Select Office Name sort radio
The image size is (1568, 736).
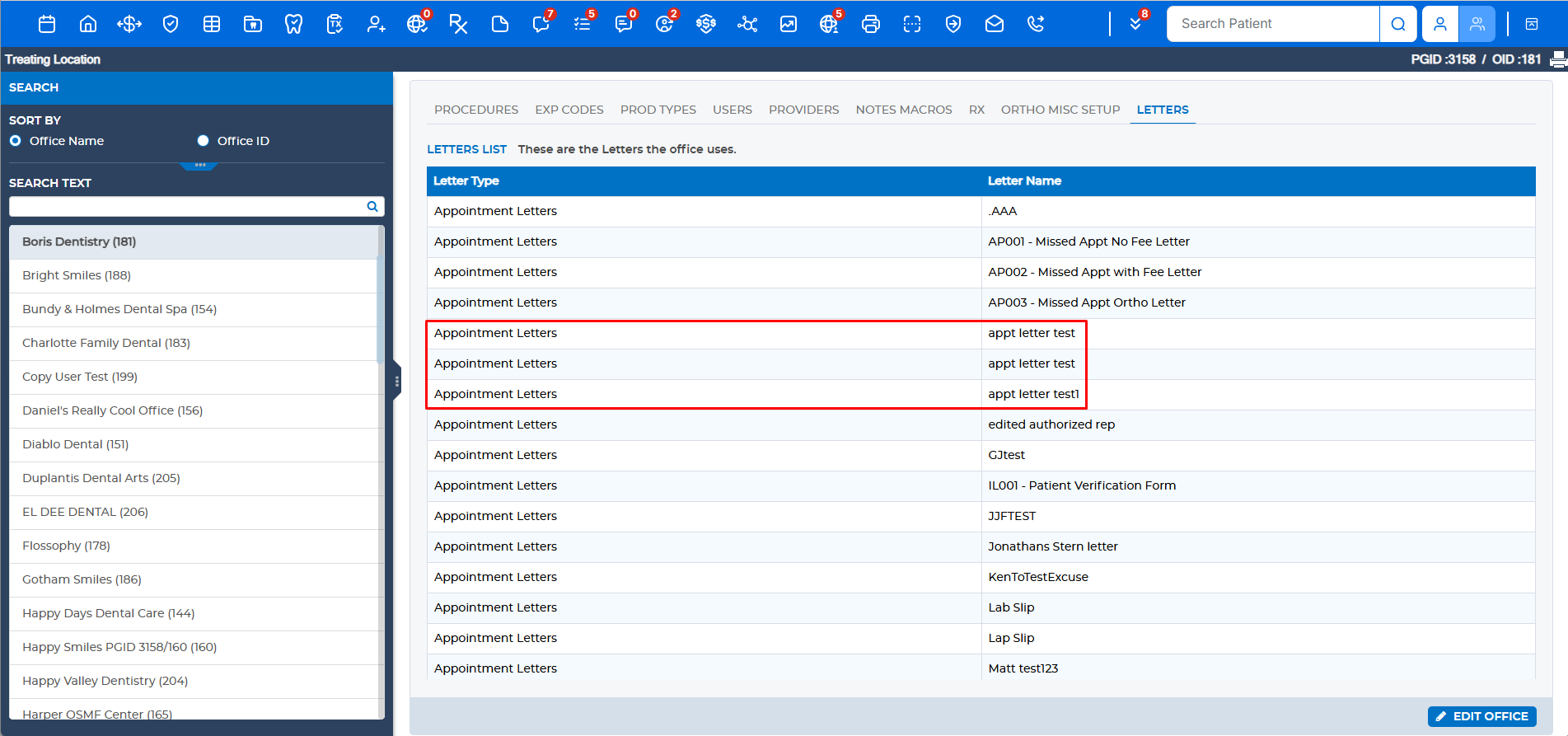pos(16,141)
